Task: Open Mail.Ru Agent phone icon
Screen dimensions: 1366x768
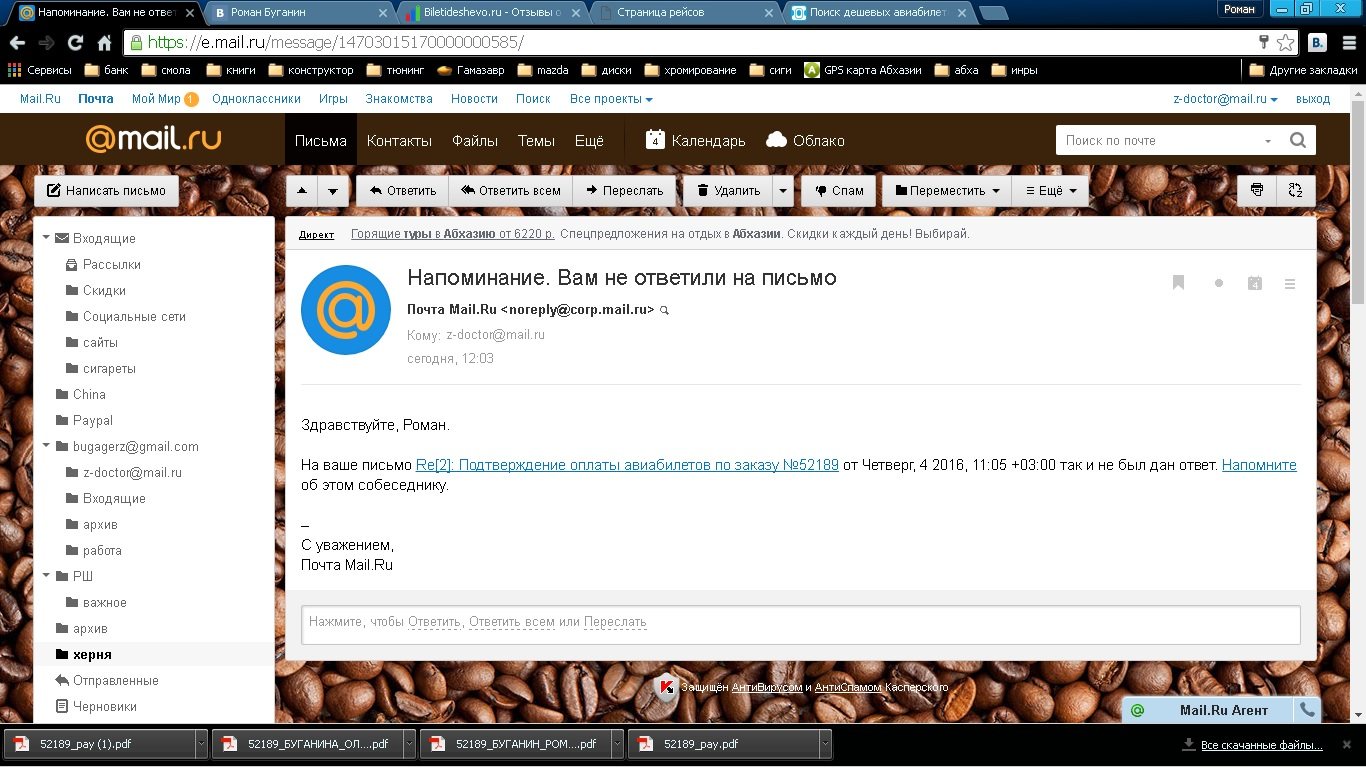Action: pos(1306,710)
